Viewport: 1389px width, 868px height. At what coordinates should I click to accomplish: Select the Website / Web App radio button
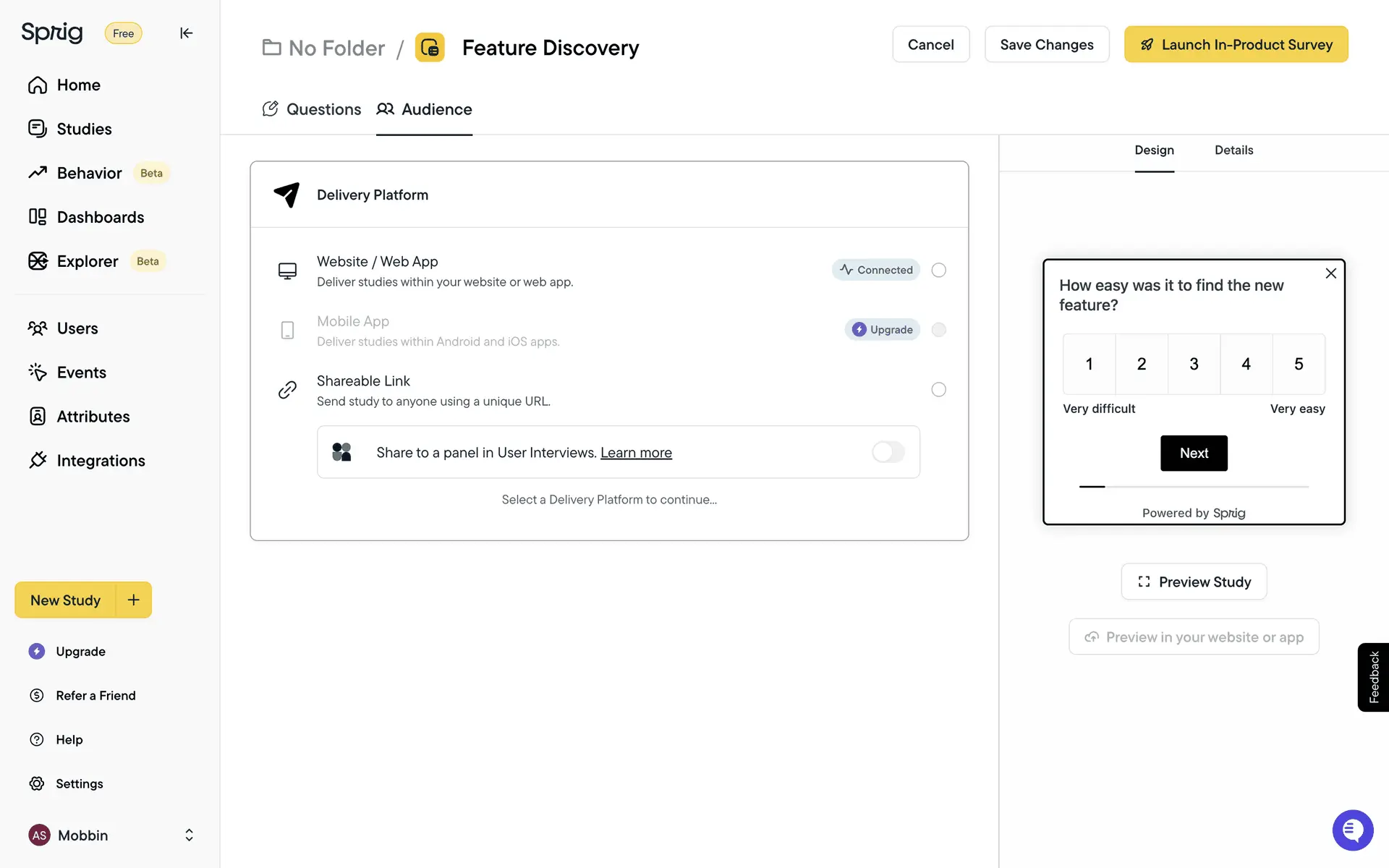click(x=938, y=270)
